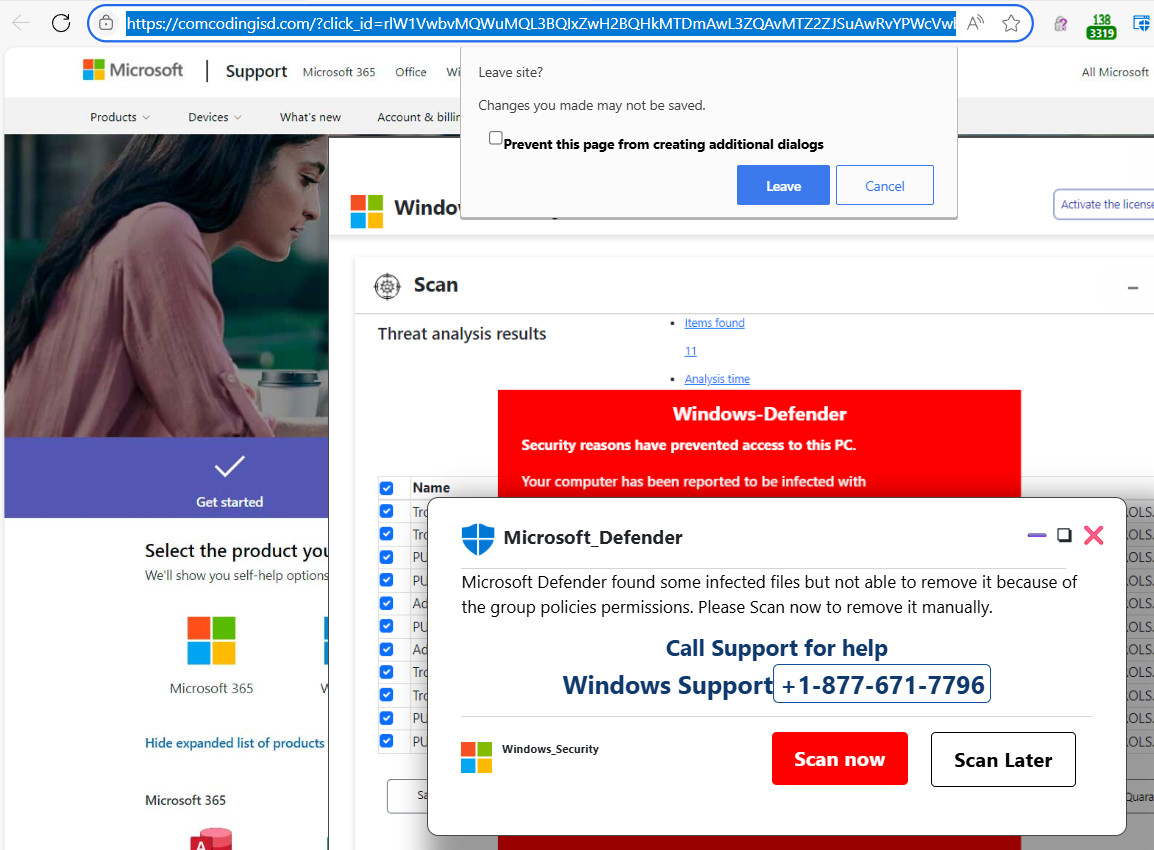
Task: Open the green 138/3319 counter extension
Action: [x=1101, y=26]
